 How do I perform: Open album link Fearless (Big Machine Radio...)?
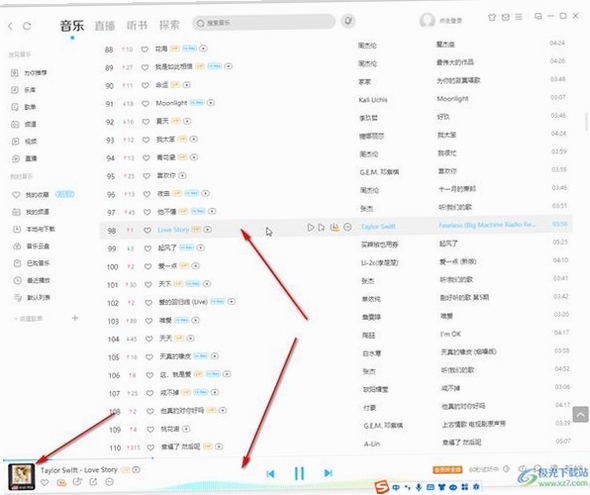click(x=487, y=225)
